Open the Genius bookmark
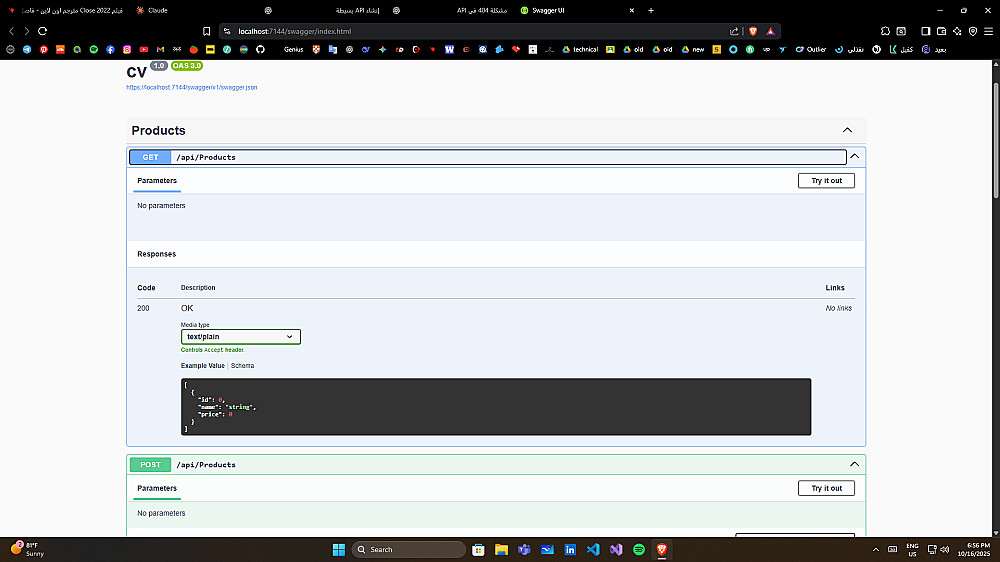This screenshot has height=562, width=1000. [x=293, y=49]
